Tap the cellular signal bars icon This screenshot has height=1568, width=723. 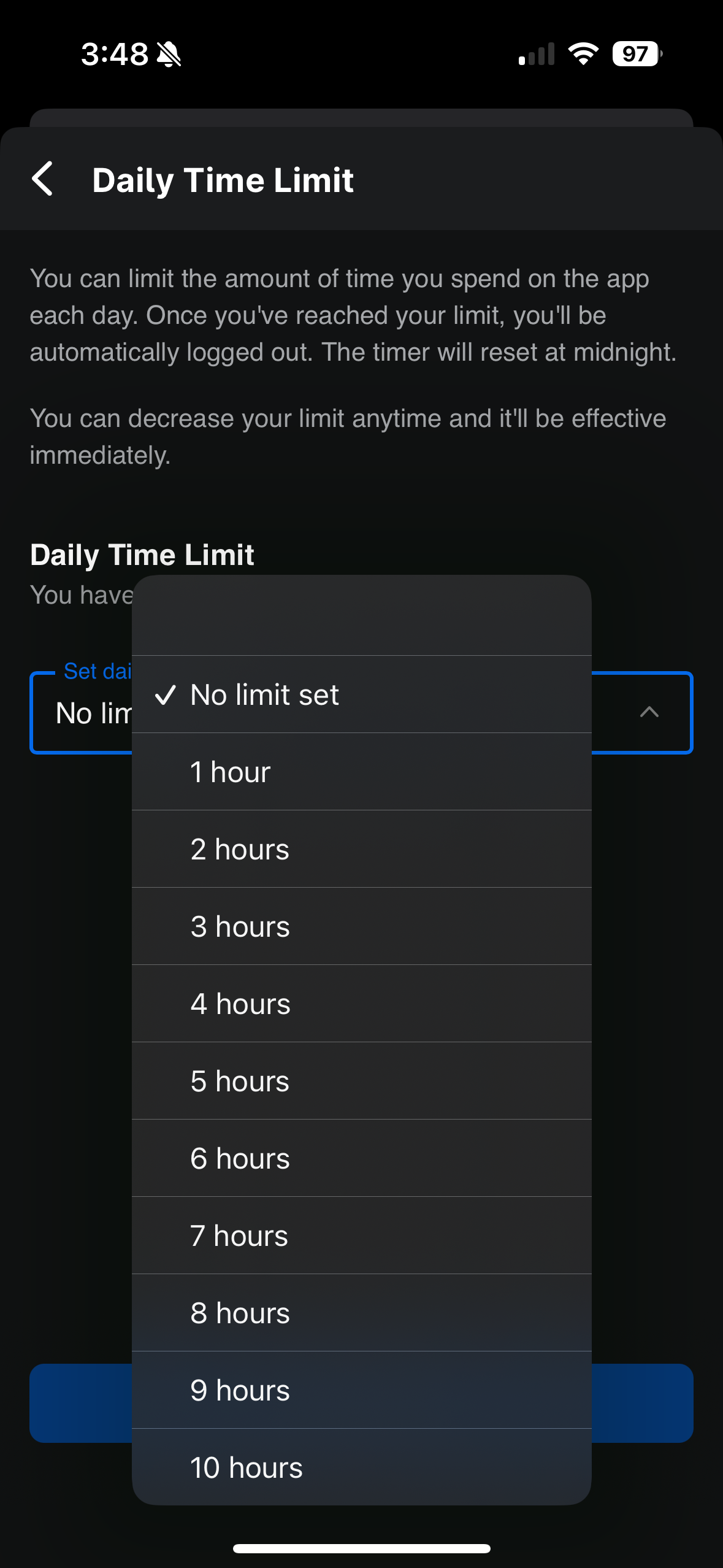coord(537,54)
